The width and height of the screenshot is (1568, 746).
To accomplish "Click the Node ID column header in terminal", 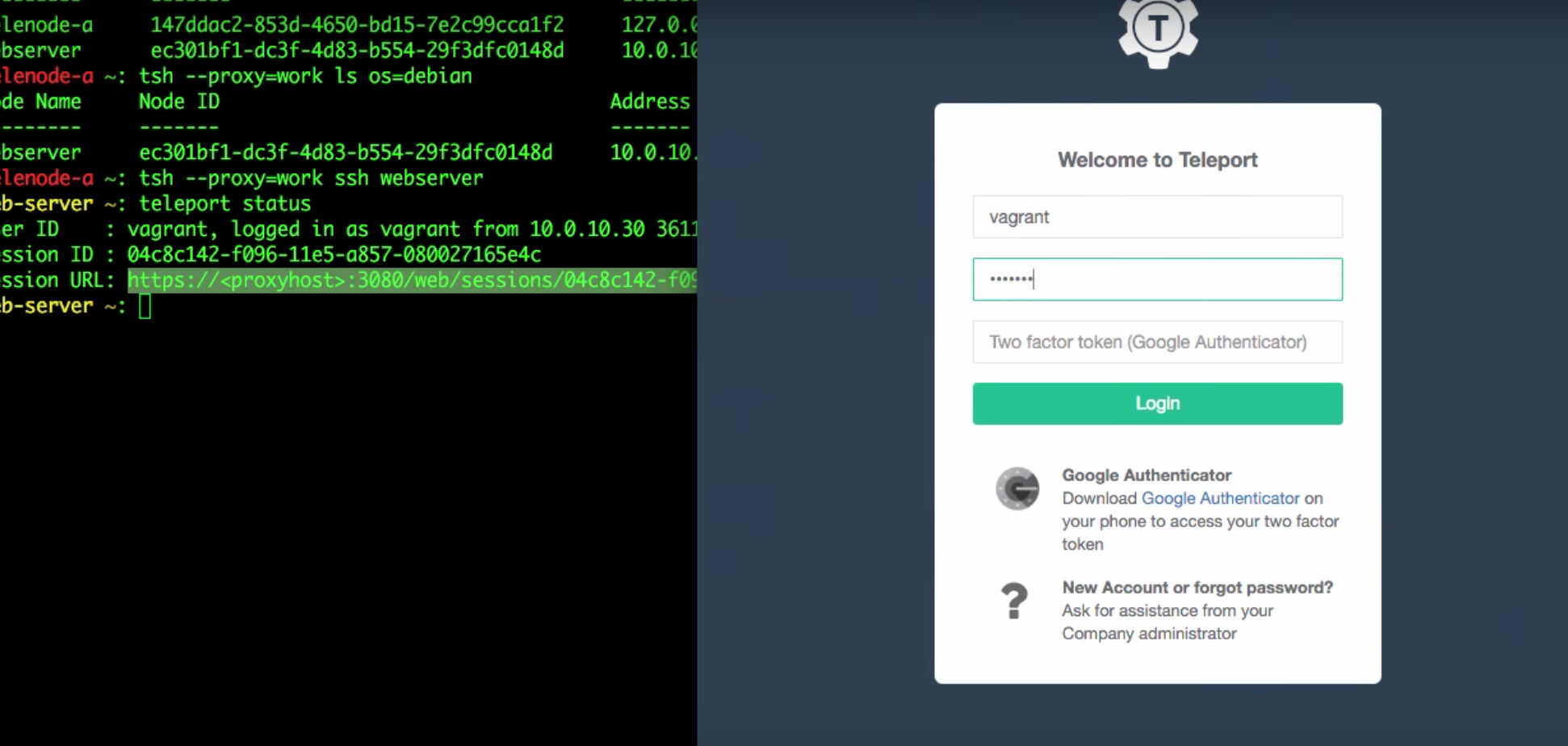I will 179,102.
